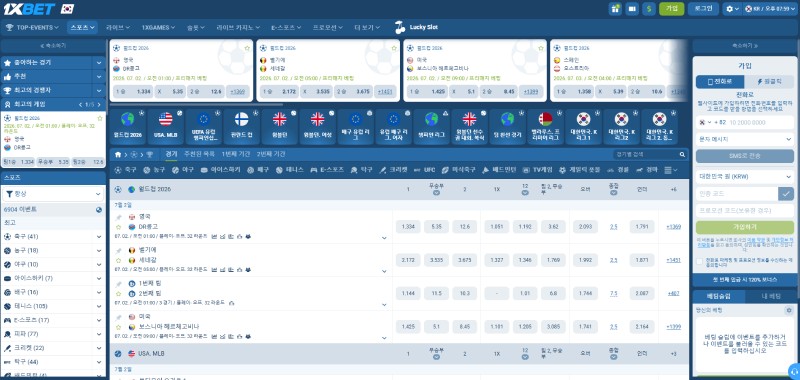The width and height of the screenshot is (800, 380).
Task: Click the SMS로 전송 button
Action: point(744,157)
